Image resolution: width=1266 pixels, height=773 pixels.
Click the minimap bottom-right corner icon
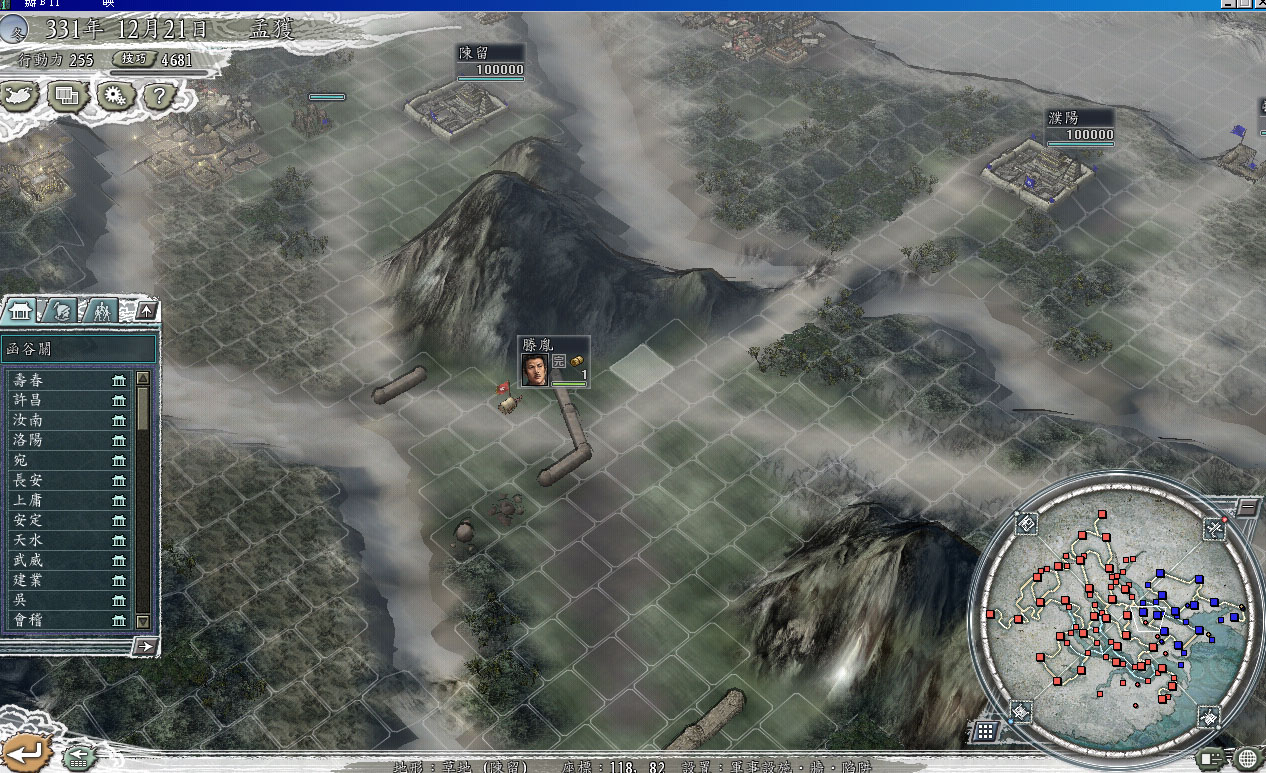pos(1209,716)
